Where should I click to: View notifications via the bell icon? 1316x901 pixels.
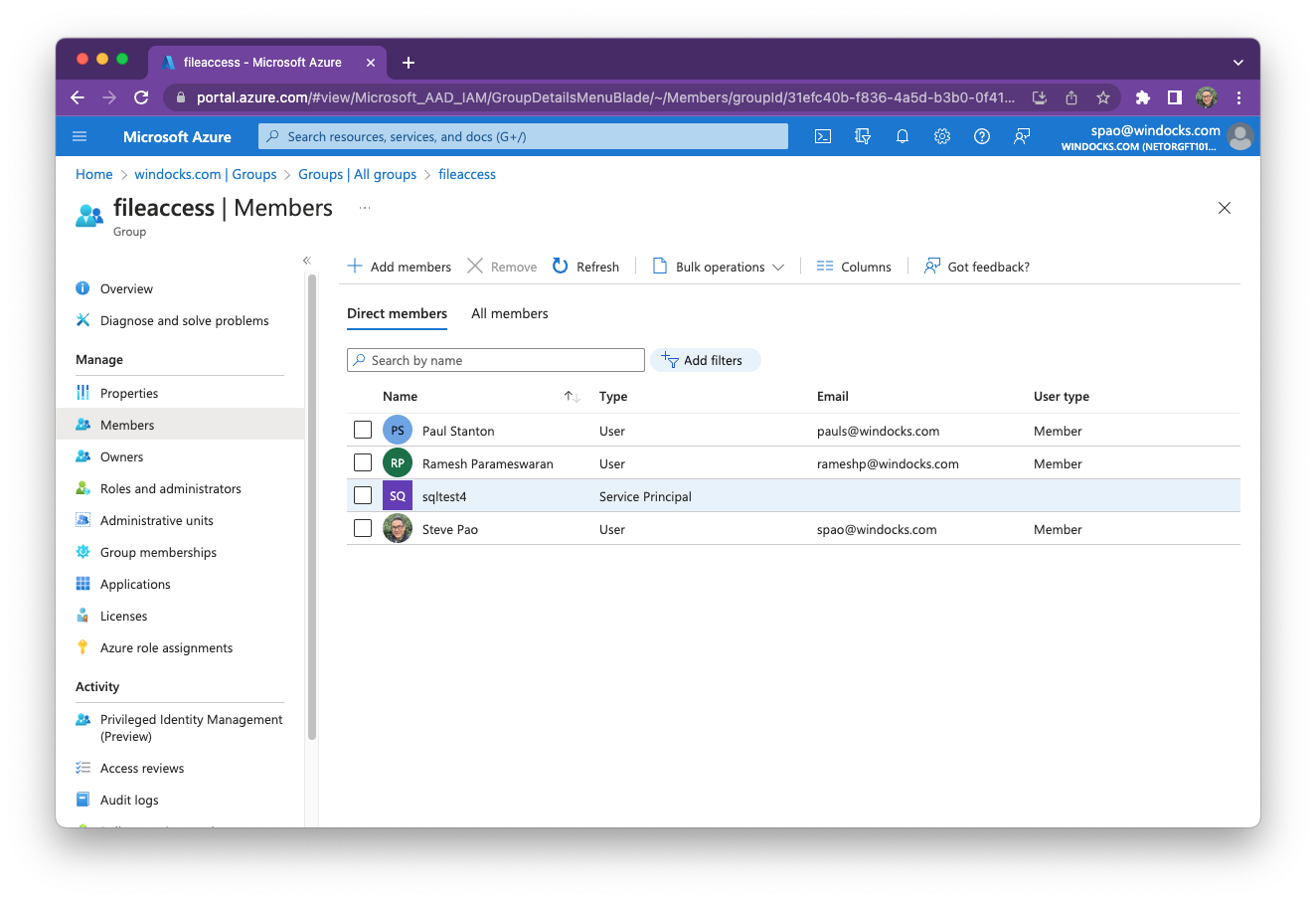coord(902,136)
